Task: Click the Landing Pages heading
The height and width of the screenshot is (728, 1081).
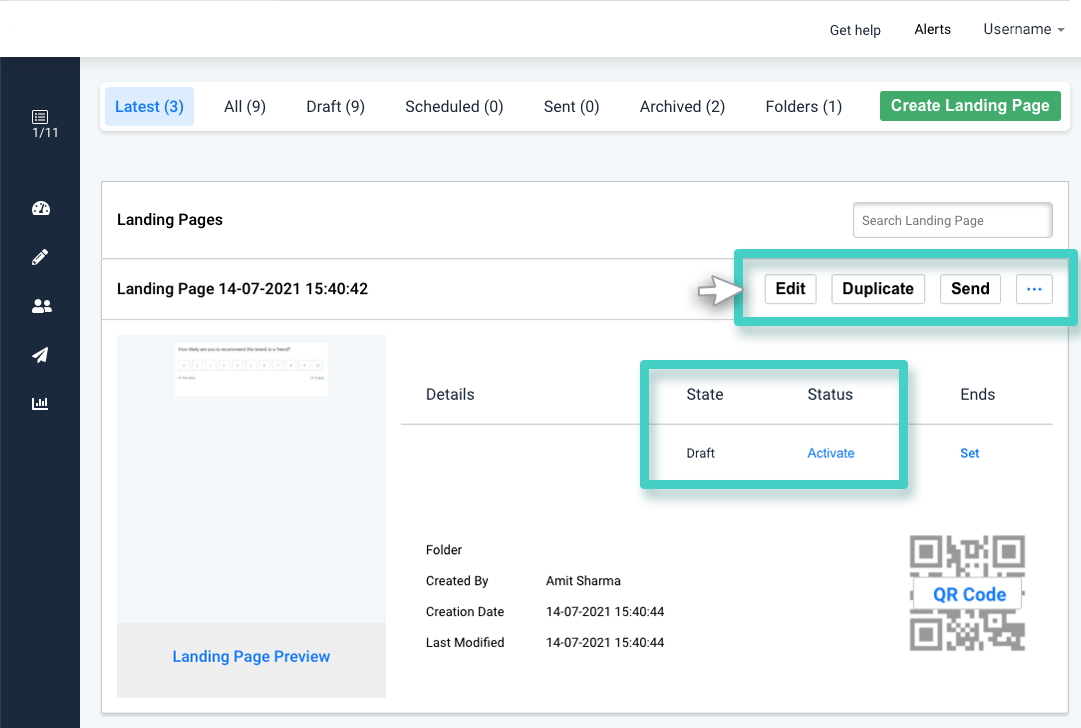Action: click(170, 219)
